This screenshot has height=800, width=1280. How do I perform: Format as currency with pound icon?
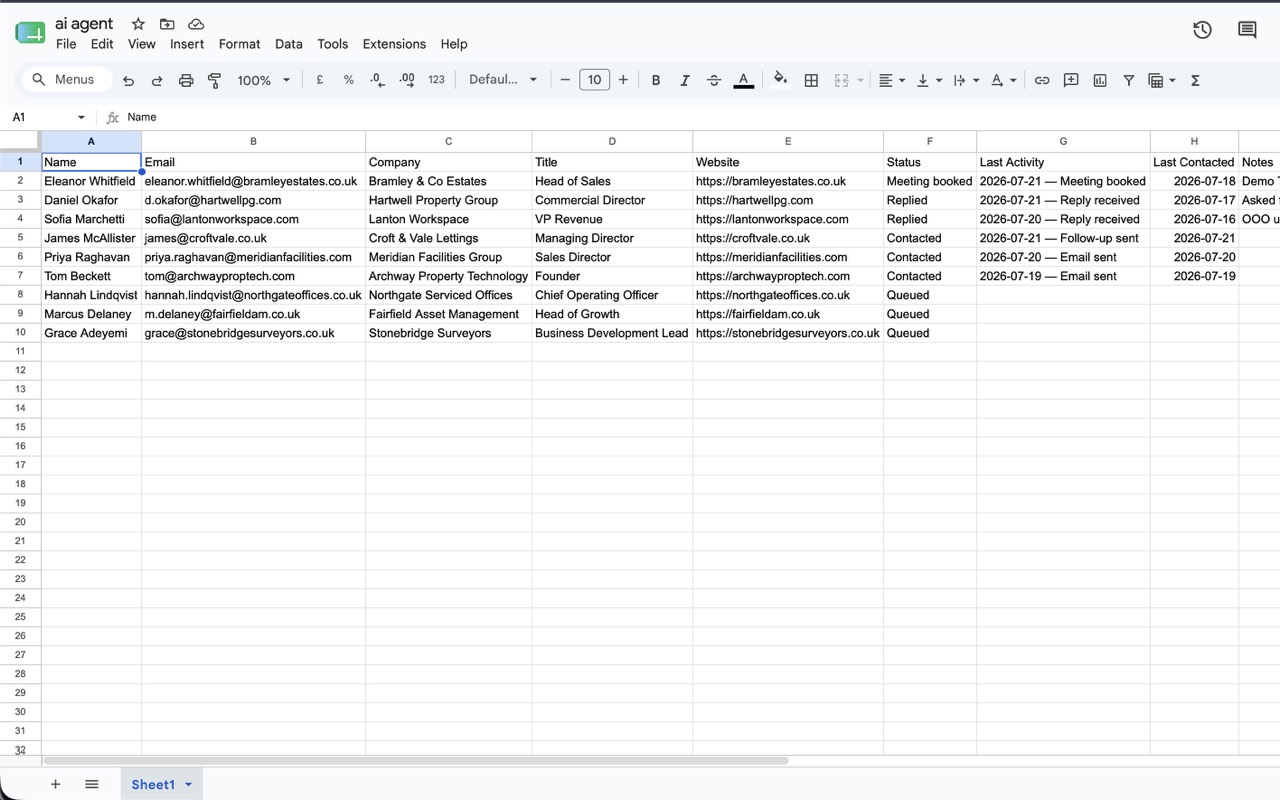pos(320,80)
